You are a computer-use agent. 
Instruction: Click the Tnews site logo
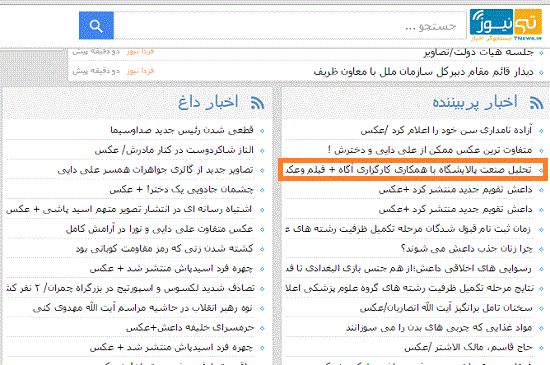(506, 25)
